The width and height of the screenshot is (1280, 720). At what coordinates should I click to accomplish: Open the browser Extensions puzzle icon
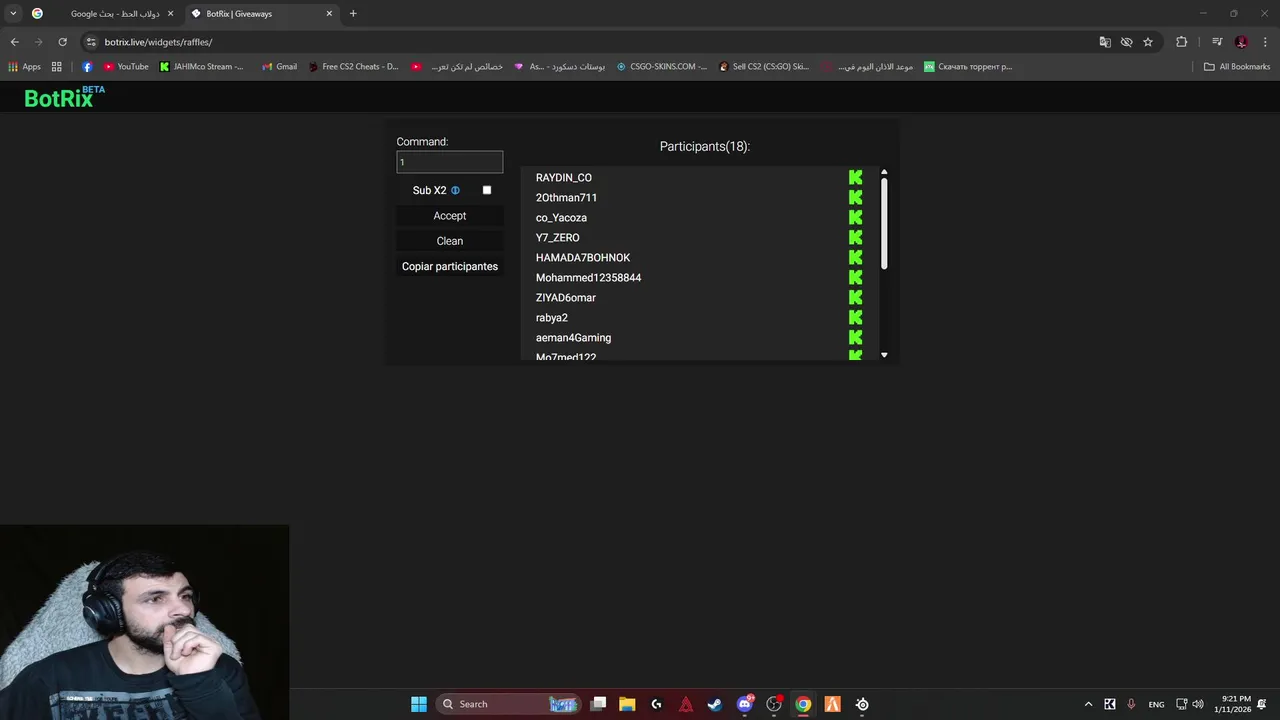coord(1182,42)
